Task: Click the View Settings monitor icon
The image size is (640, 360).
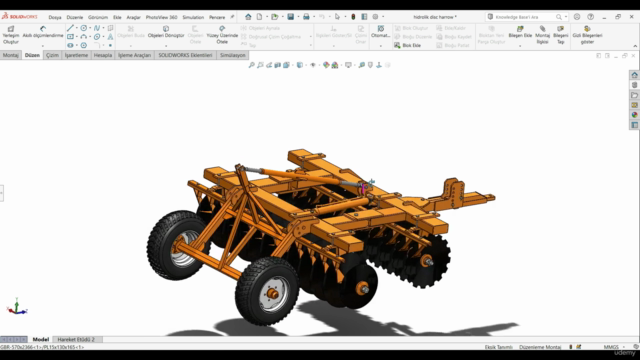Action: 348,65
